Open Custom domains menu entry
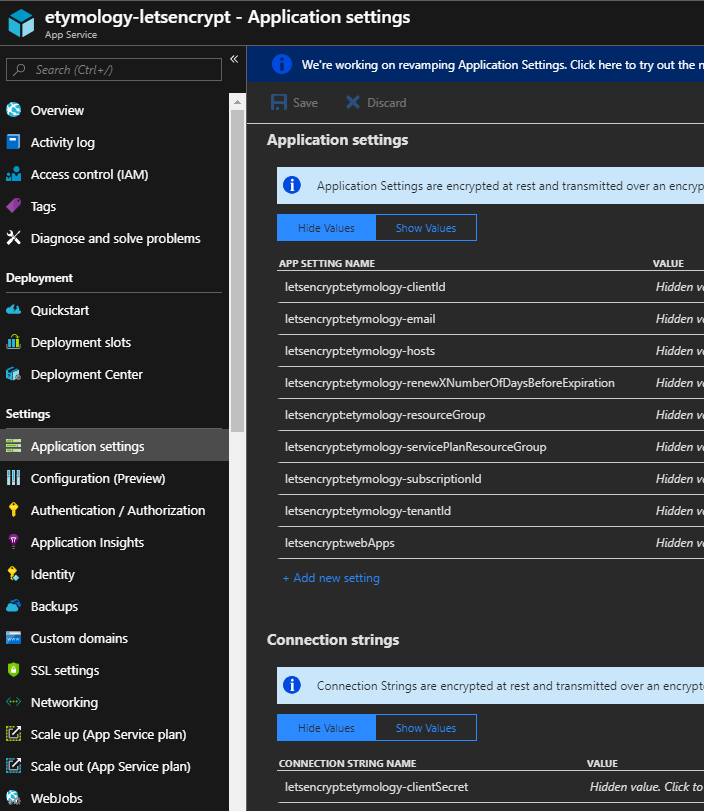704x811 pixels. click(x=114, y=638)
